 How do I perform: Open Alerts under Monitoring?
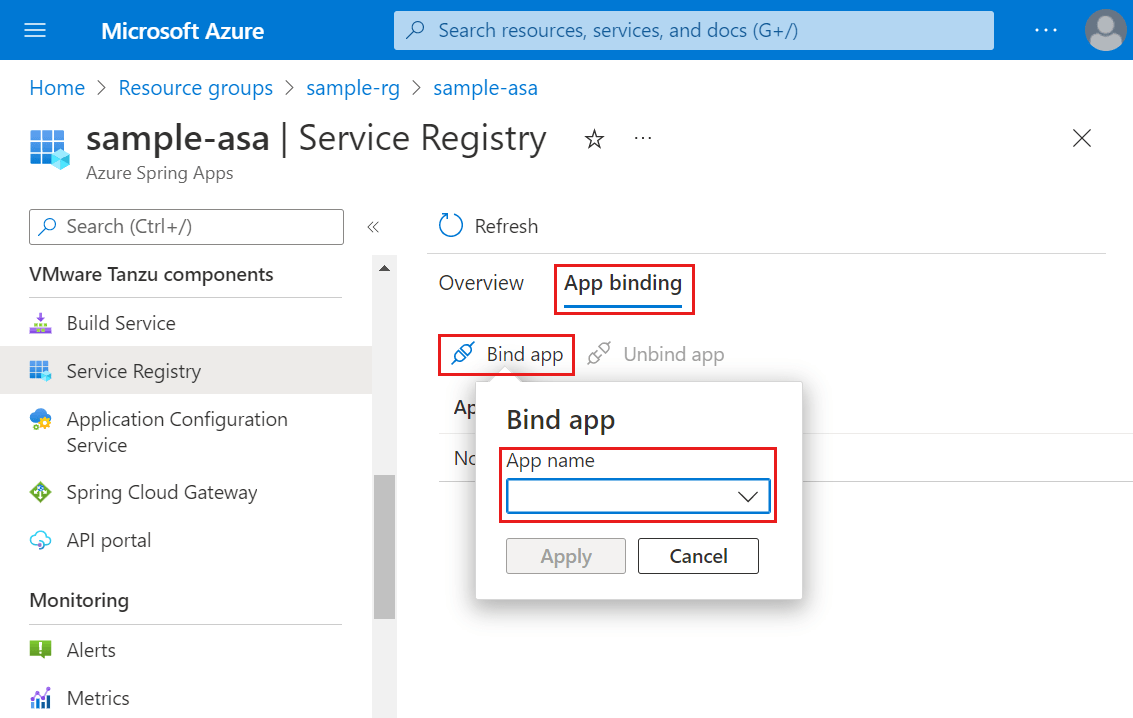point(92,649)
